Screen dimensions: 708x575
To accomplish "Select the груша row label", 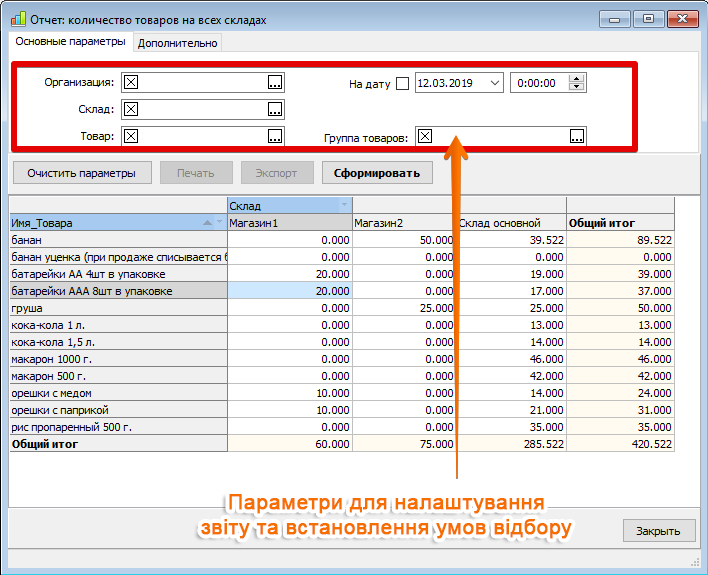I will point(118,308).
